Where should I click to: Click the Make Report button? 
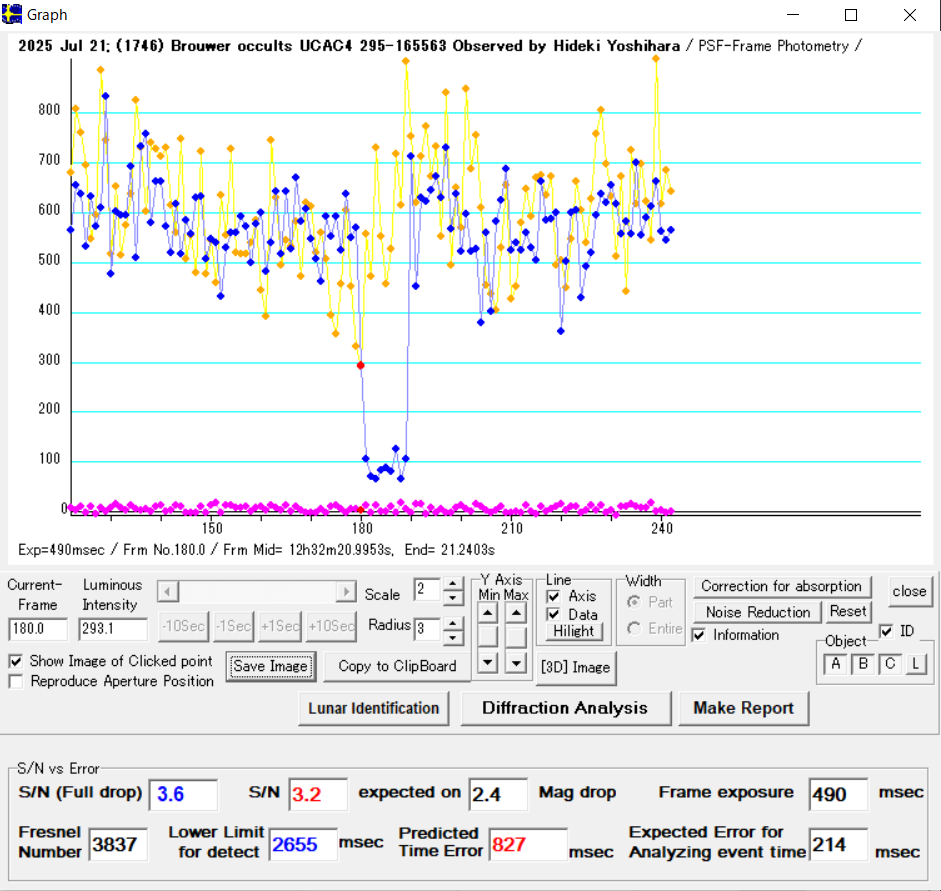[743, 708]
